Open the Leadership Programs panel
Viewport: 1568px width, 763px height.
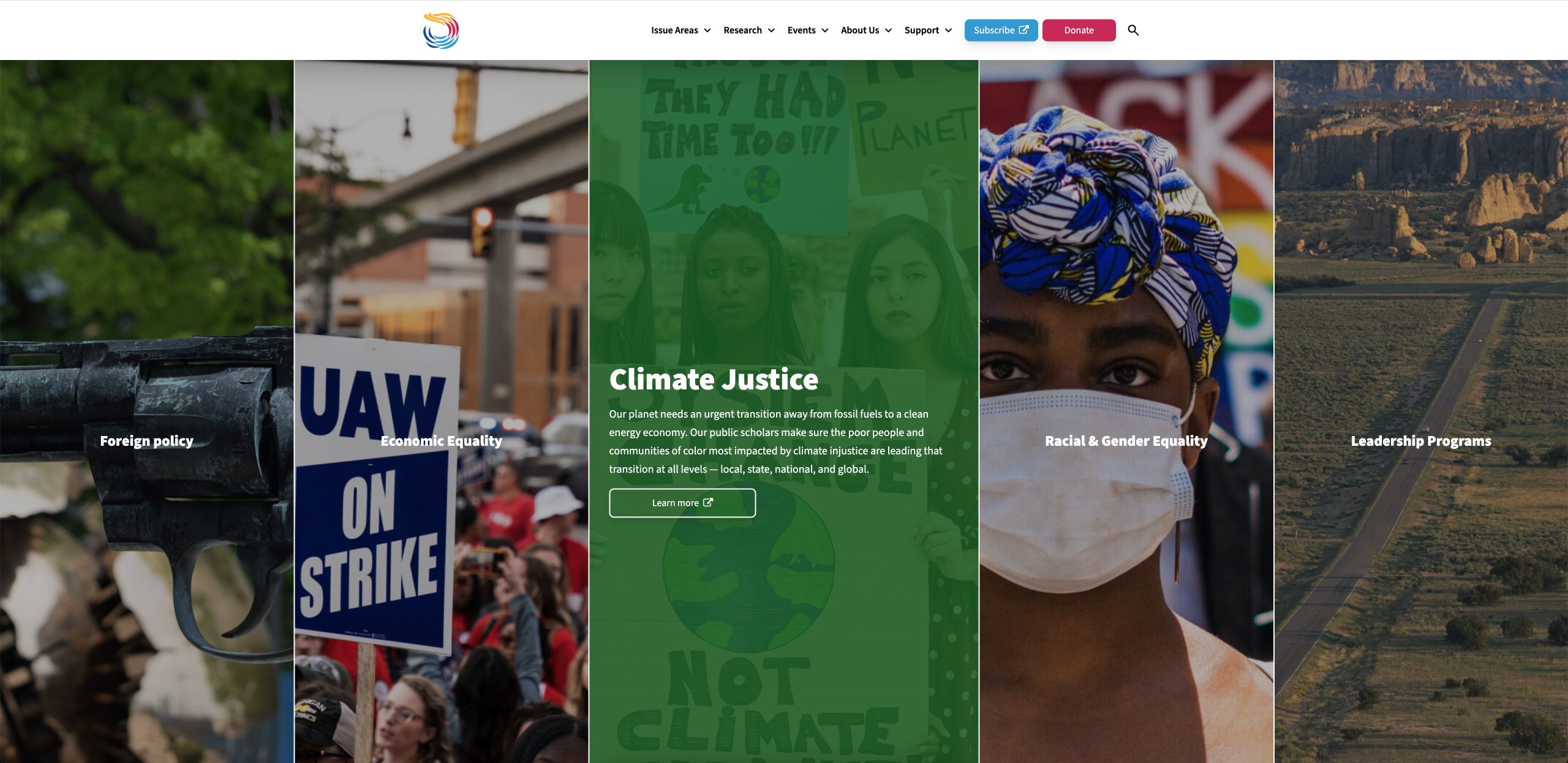pos(1421,441)
